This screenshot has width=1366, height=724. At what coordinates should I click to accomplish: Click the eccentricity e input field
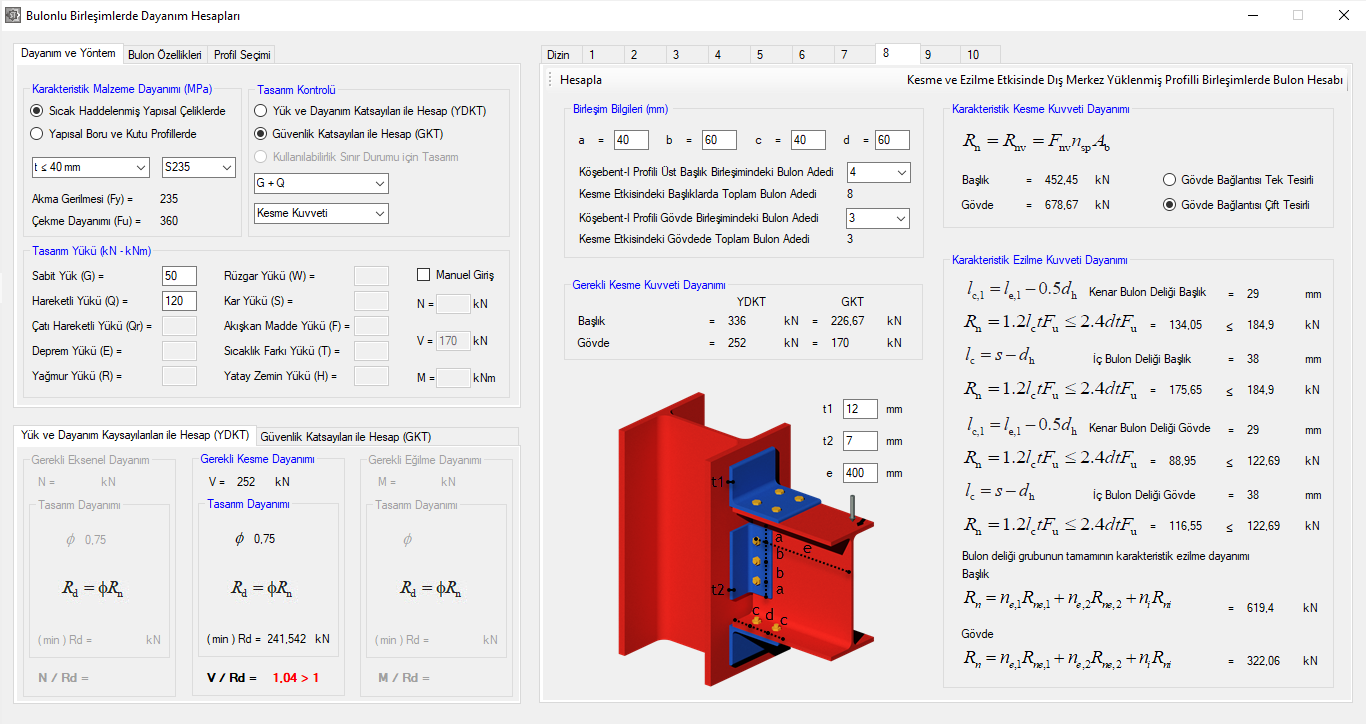[860, 473]
